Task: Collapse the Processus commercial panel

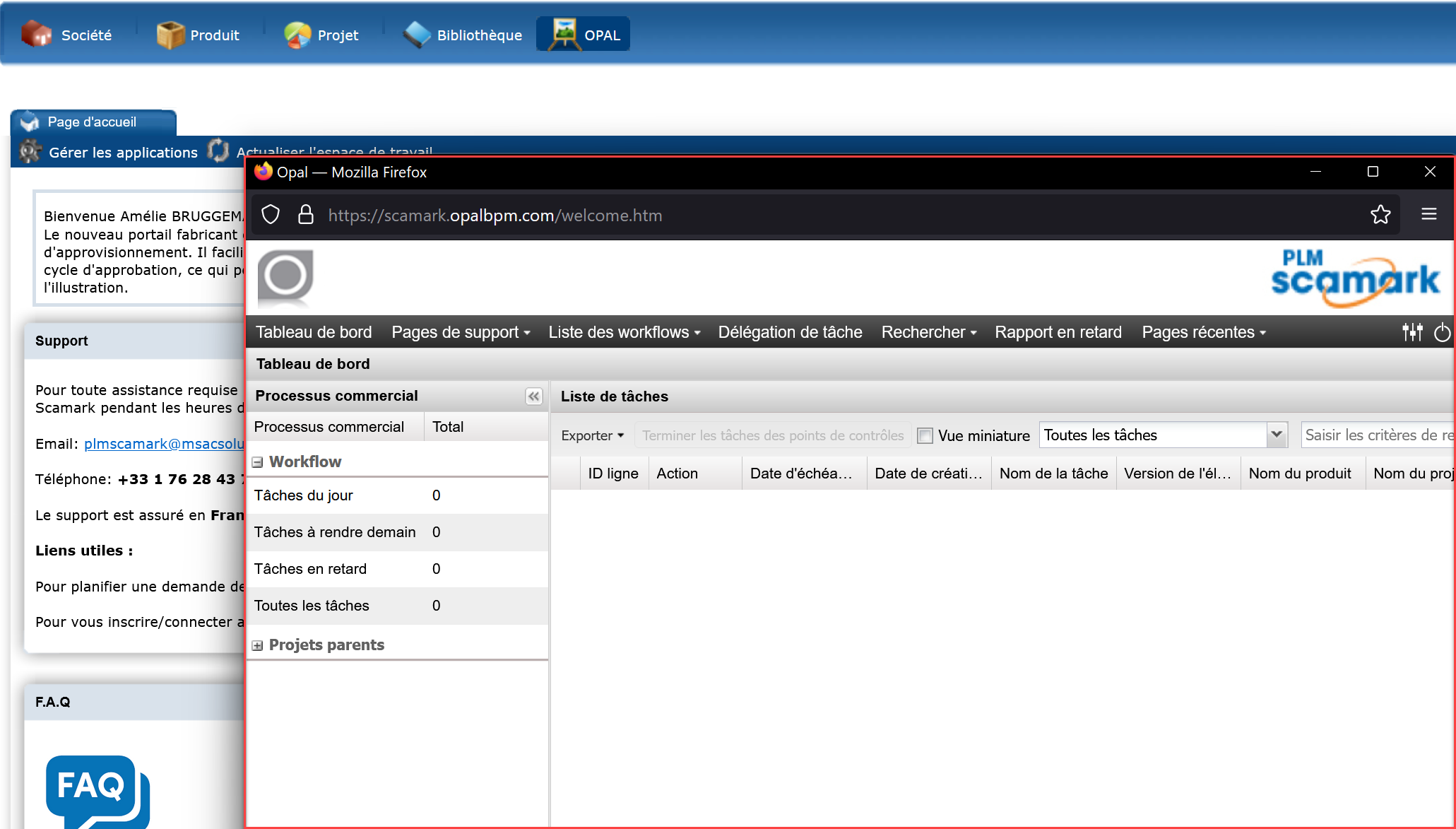Action: point(533,396)
